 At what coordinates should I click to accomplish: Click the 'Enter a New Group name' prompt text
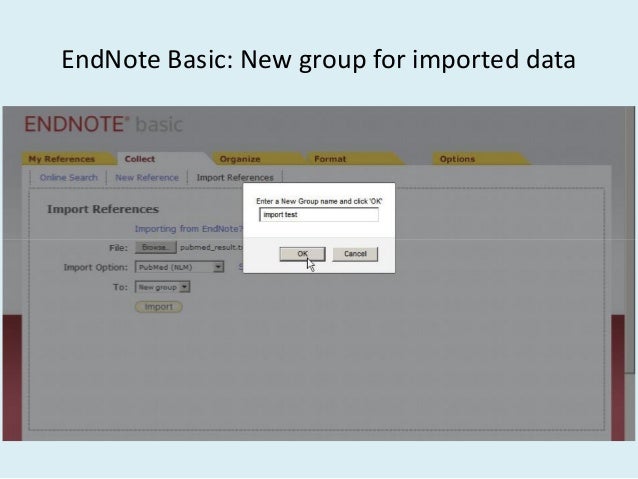click(319, 201)
